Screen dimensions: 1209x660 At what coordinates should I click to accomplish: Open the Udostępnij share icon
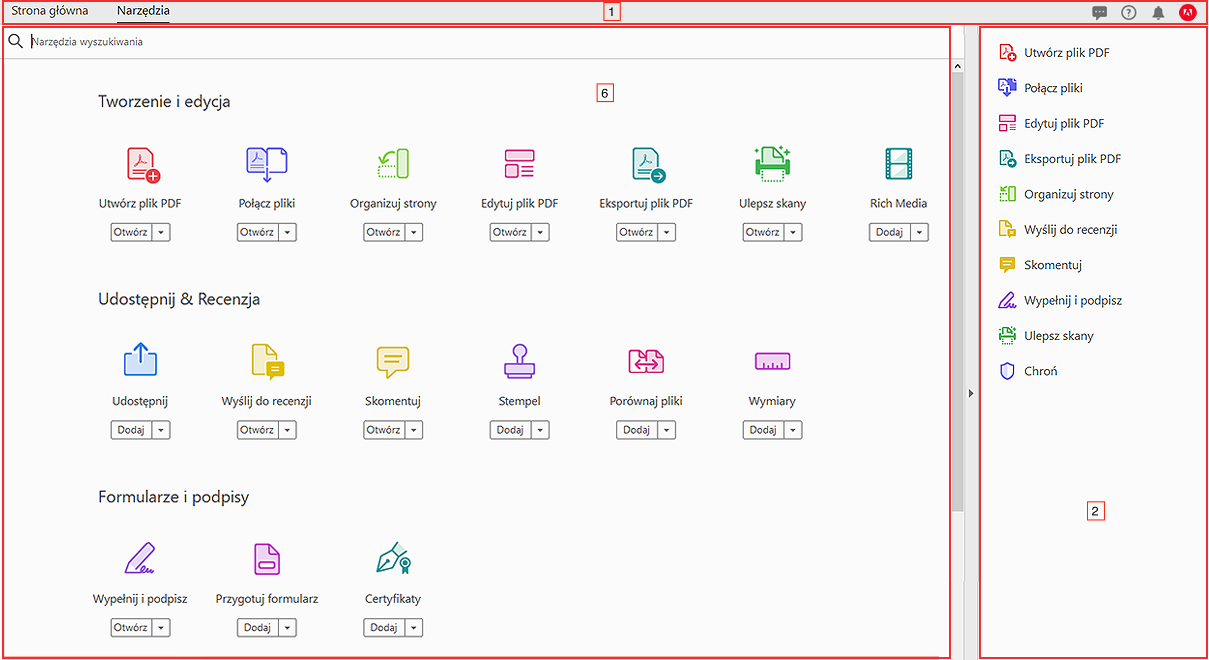click(x=140, y=360)
